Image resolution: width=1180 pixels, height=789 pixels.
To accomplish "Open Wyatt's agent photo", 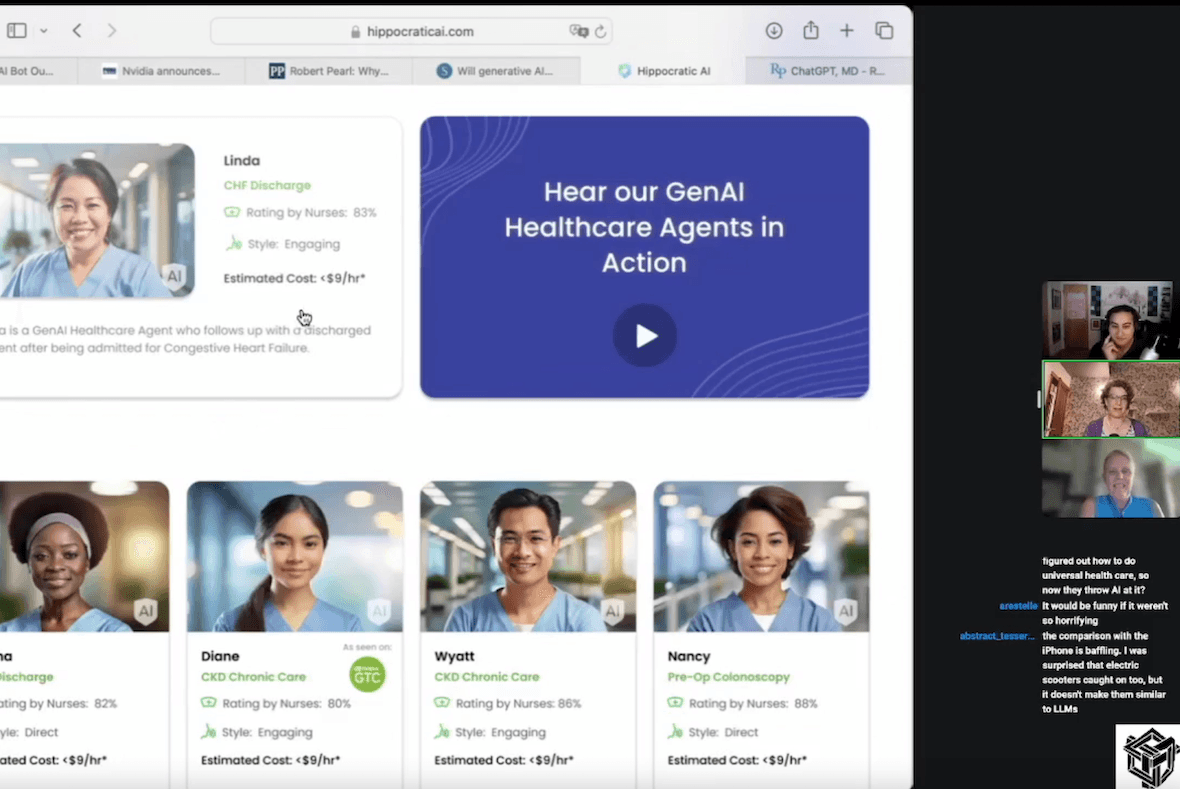I will click(528, 556).
